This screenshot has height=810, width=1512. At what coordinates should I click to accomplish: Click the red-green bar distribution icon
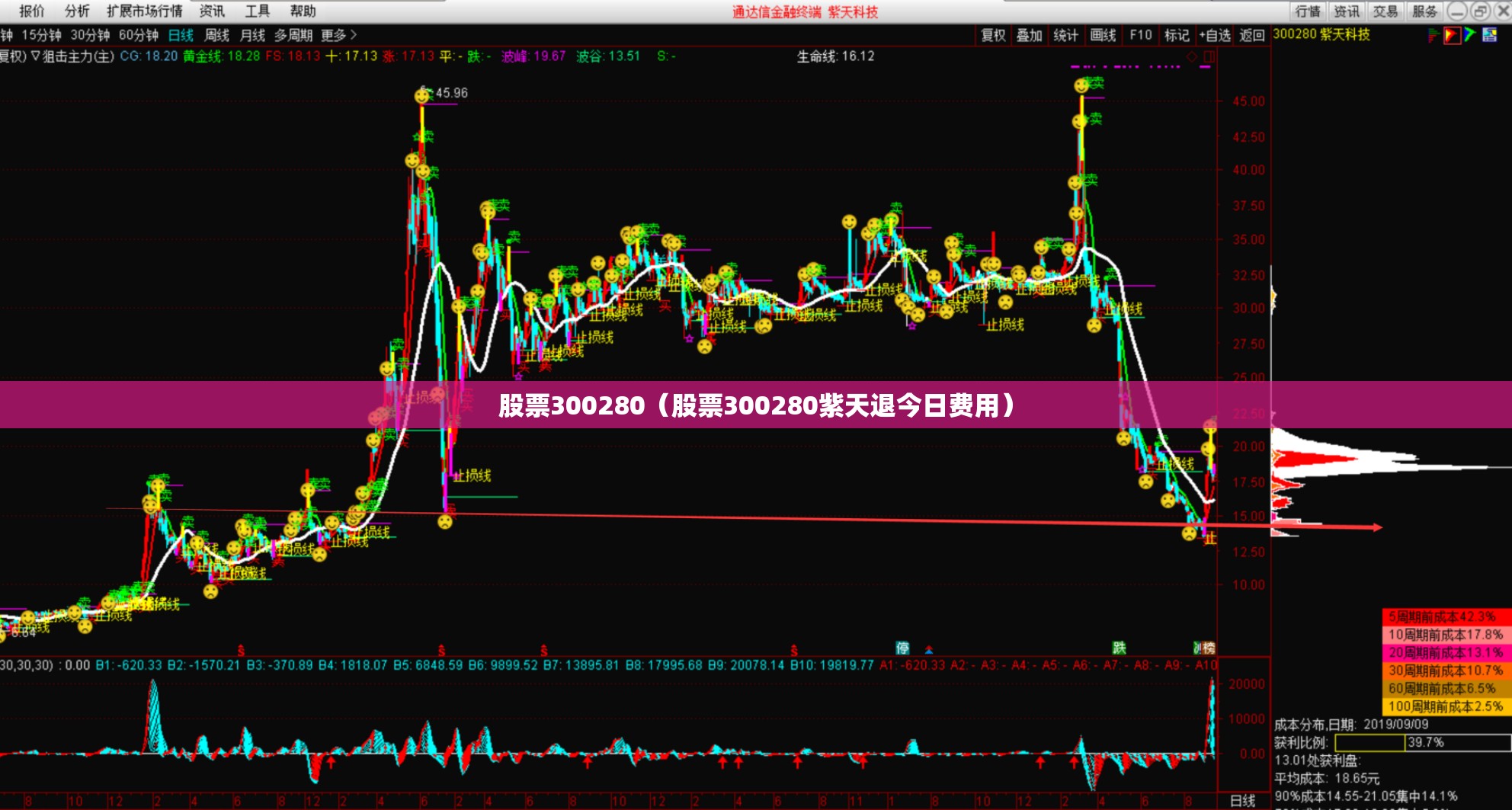1434,35
